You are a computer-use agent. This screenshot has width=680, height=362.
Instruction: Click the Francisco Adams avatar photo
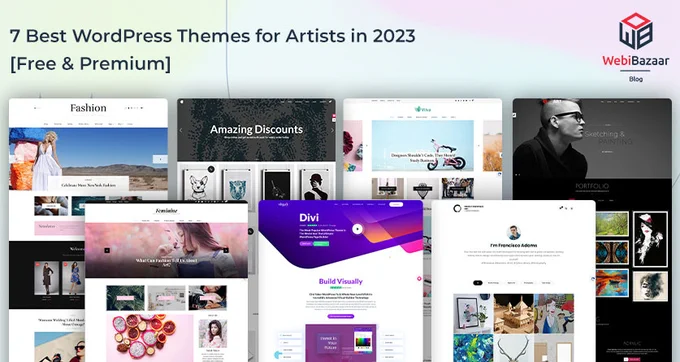[x=513, y=233]
